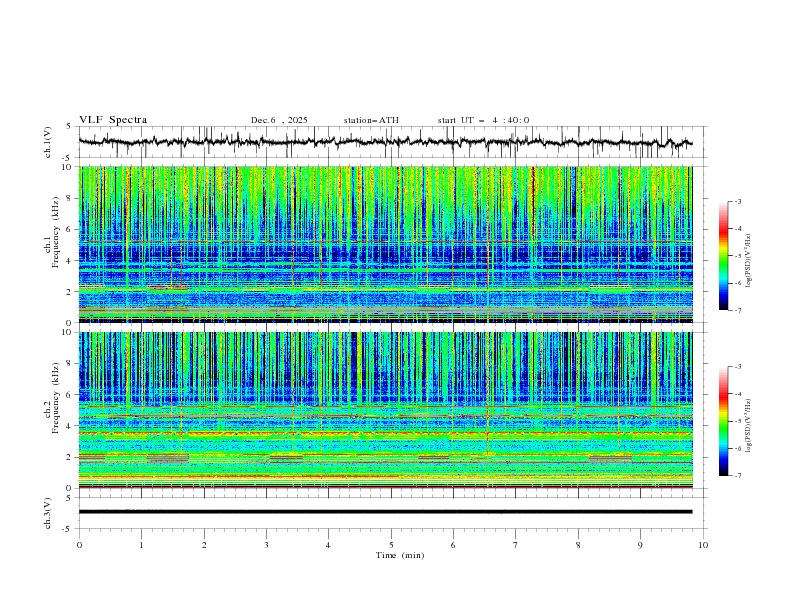The width and height of the screenshot is (792, 612).
Task: Click the start UT time label
Action: pos(483,120)
